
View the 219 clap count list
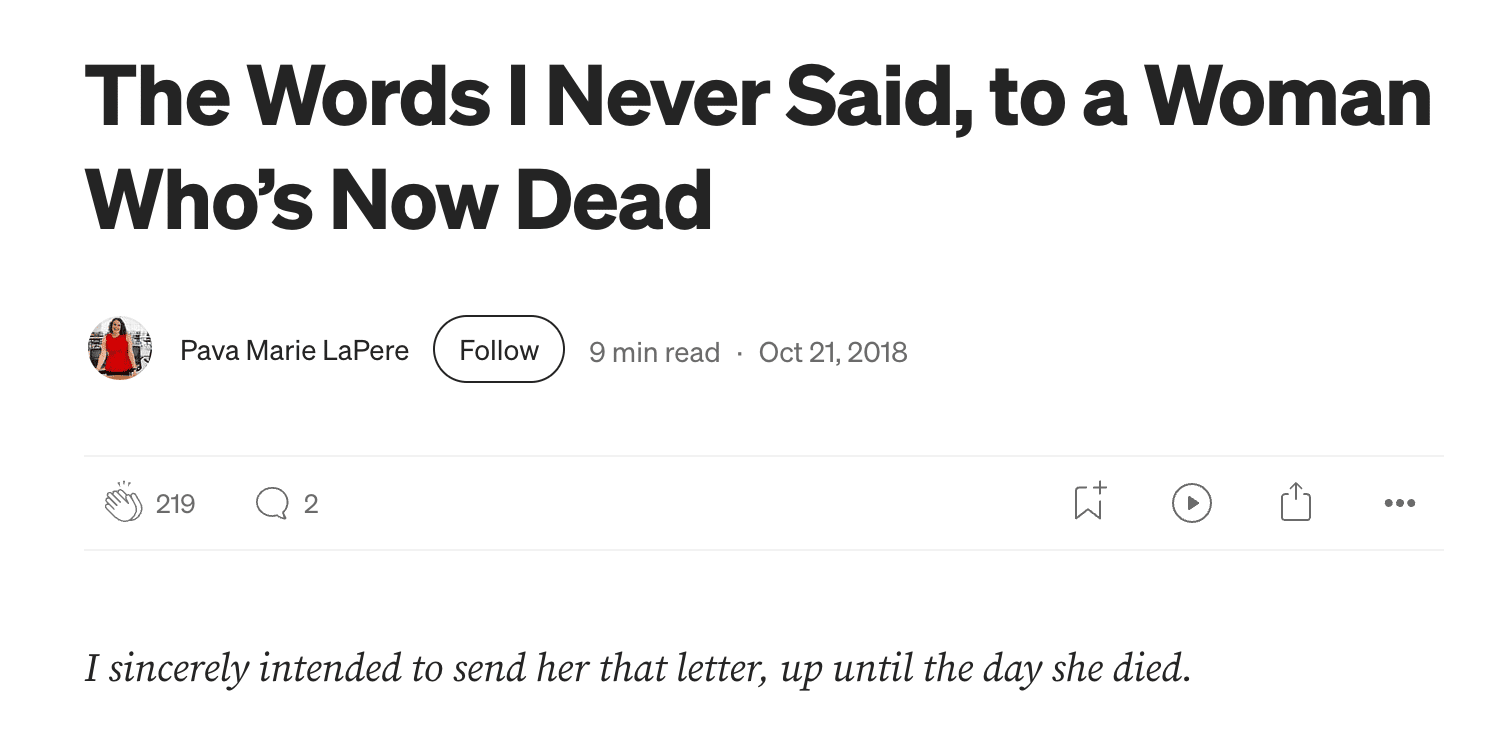tap(176, 504)
